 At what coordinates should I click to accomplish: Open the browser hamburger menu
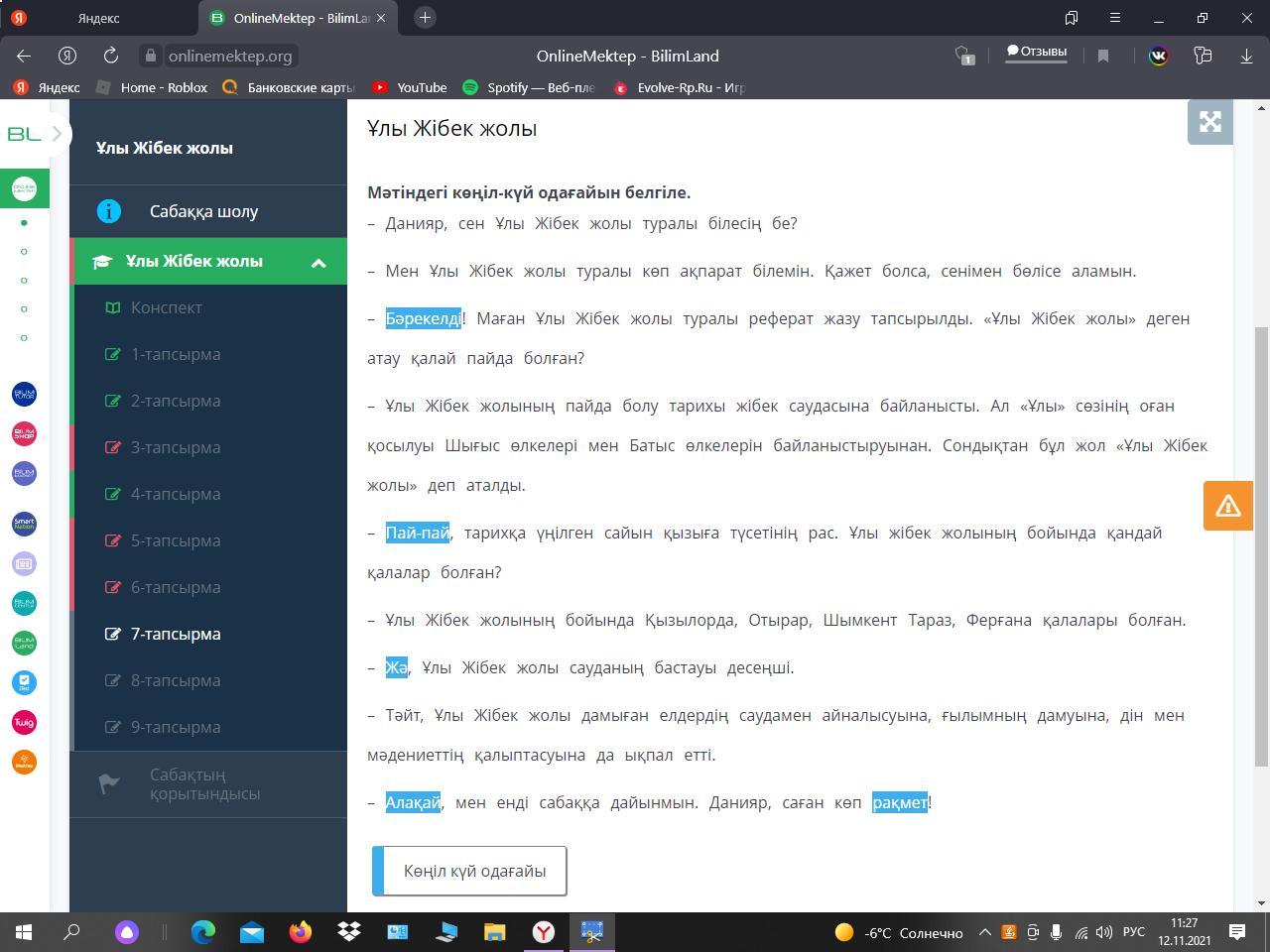pyautogui.click(x=1115, y=18)
